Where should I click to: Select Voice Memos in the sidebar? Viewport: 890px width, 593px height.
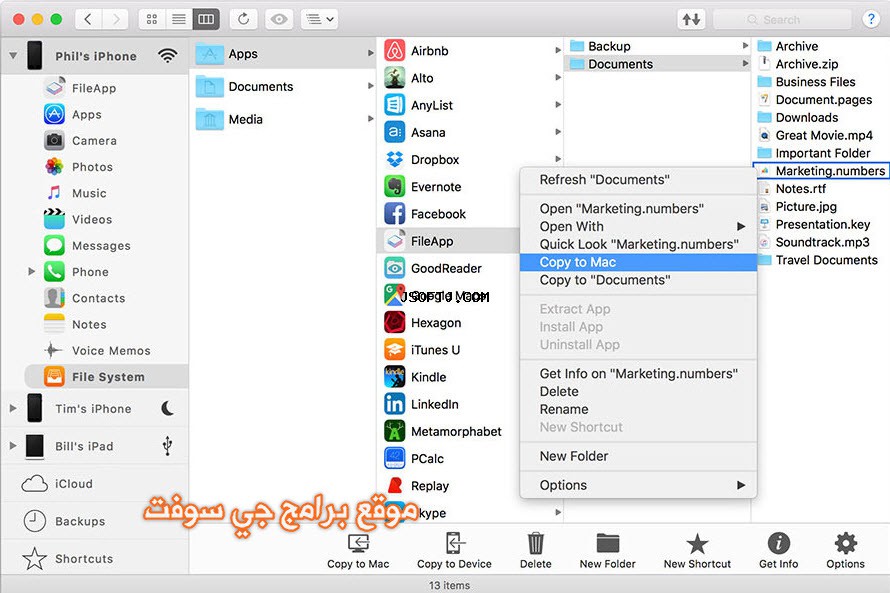[111, 351]
